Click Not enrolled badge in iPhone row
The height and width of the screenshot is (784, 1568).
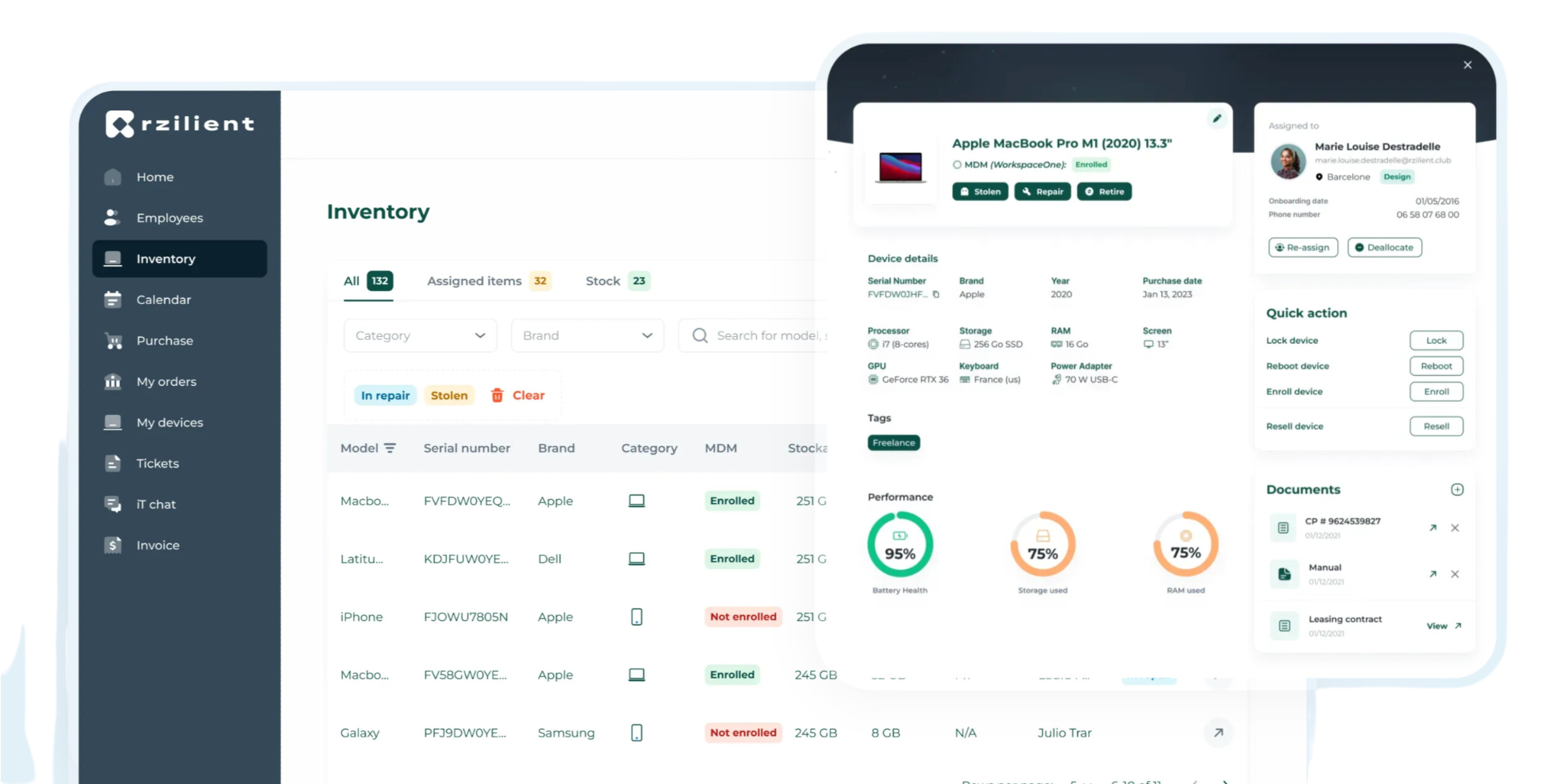[x=743, y=617]
